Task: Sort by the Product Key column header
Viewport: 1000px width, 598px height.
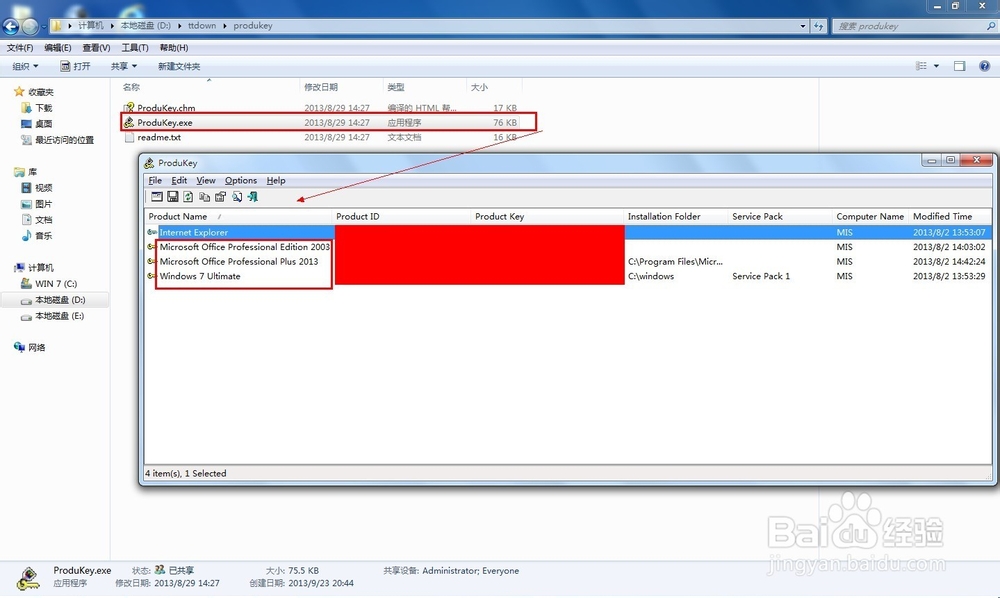Action: pos(547,217)
